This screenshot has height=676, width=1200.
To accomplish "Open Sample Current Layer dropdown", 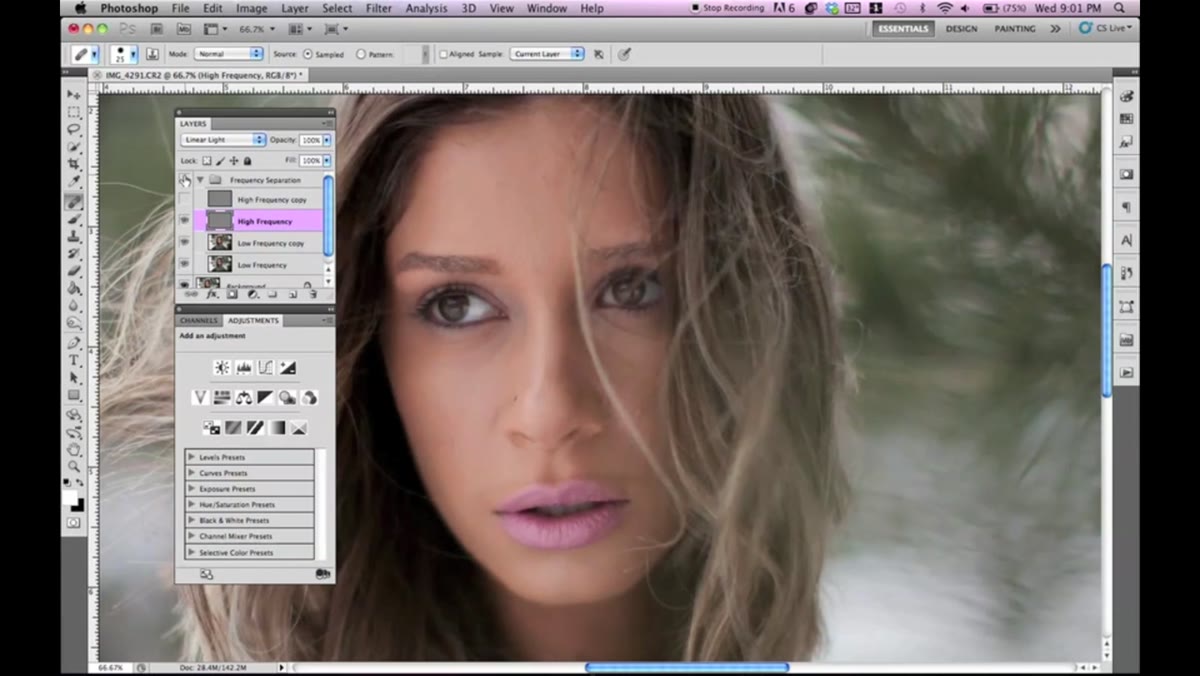I will point(547,54).
